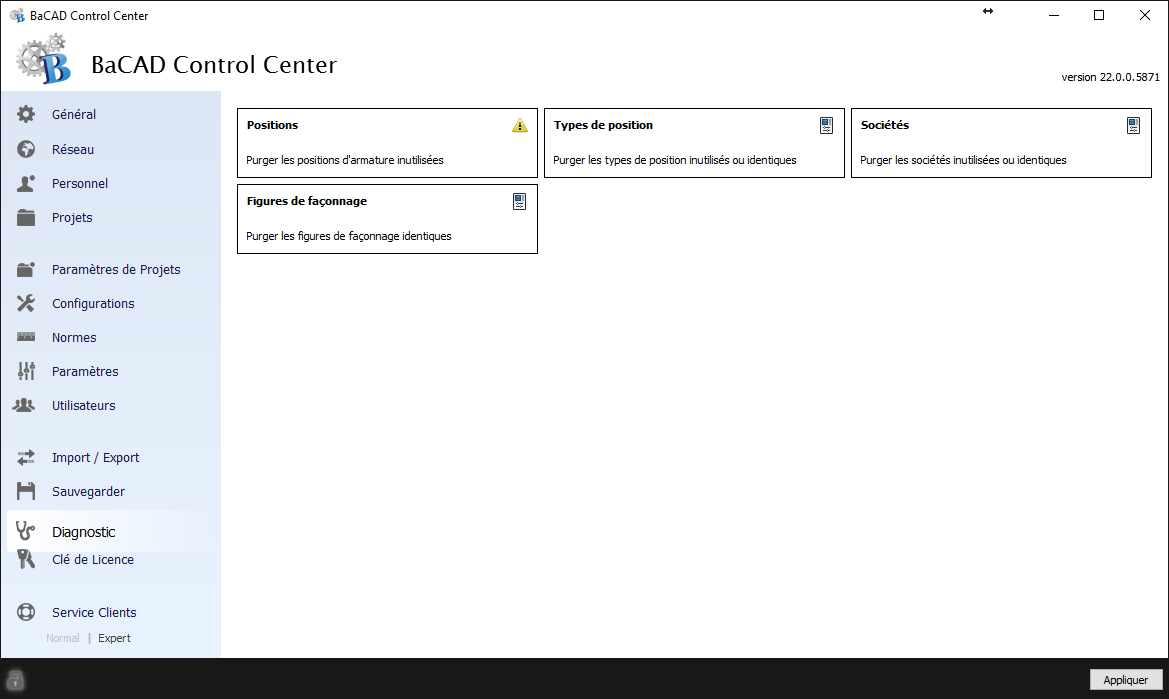This screenshot has height=699, width=1169.
Task: Open the Général section
Action: (x=74, y=114)
